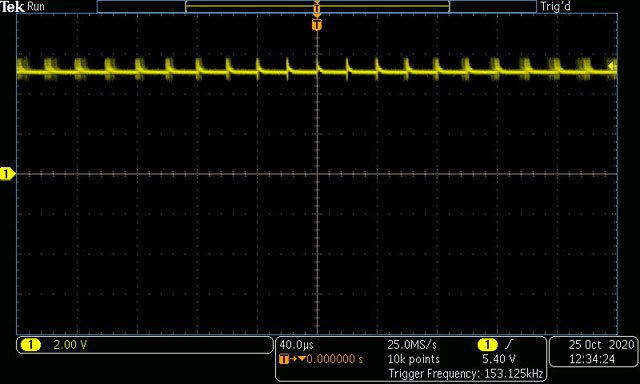Click the 25.0MS/s sample rate readout
640x384 pixels.
pos(412,345)
